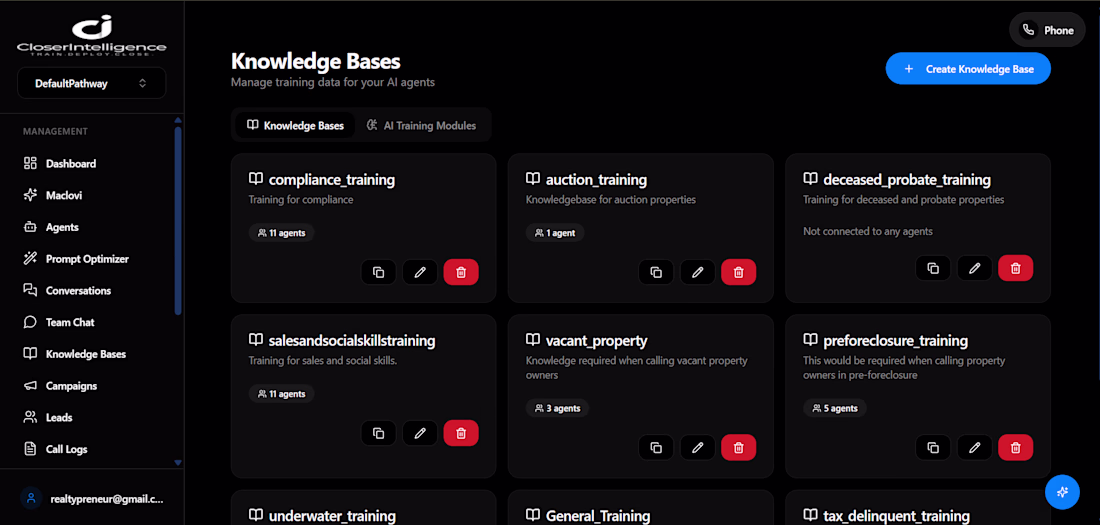Screen dimensions: 1100x525
Task: Click the sidebar scroll up arrow
Action: pos(177,121)
